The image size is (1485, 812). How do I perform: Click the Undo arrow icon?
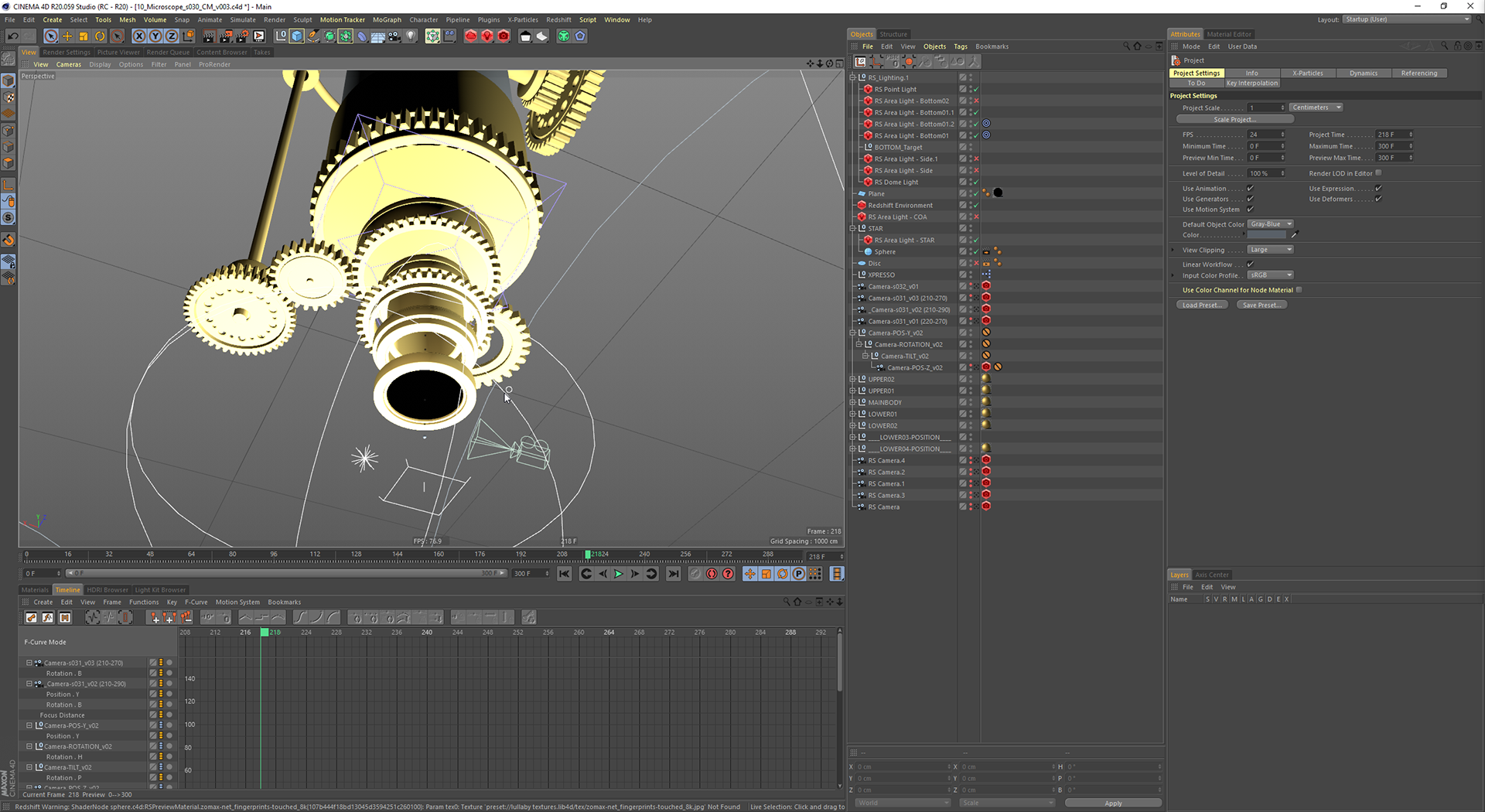click(12, 36)
